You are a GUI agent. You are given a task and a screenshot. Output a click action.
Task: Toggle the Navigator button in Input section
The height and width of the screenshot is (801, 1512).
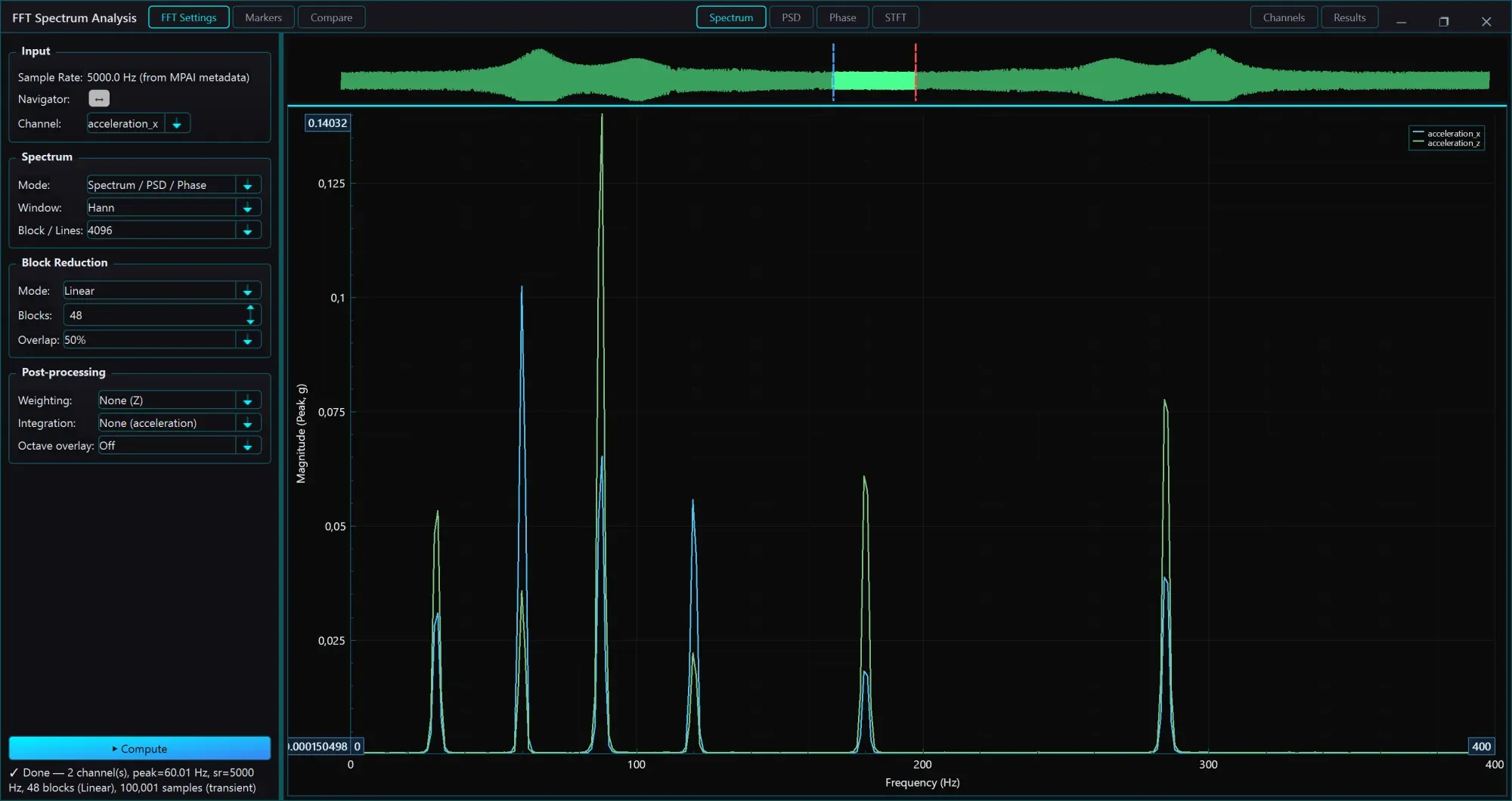99,99
